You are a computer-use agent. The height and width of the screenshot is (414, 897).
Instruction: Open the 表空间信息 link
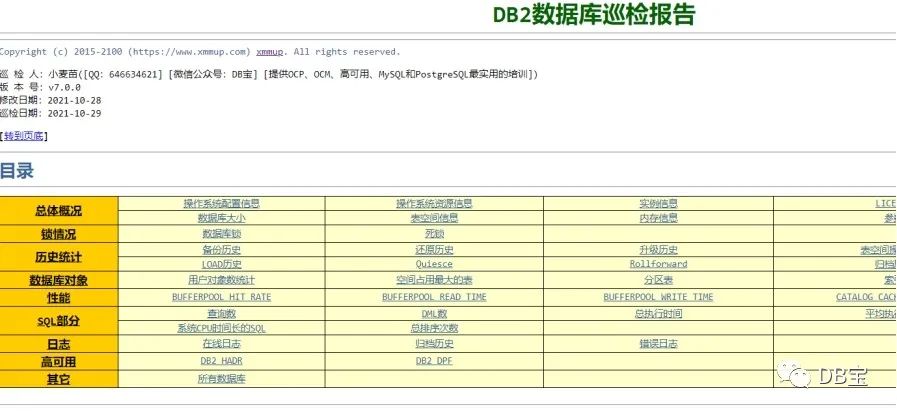(x=434, y=218)
